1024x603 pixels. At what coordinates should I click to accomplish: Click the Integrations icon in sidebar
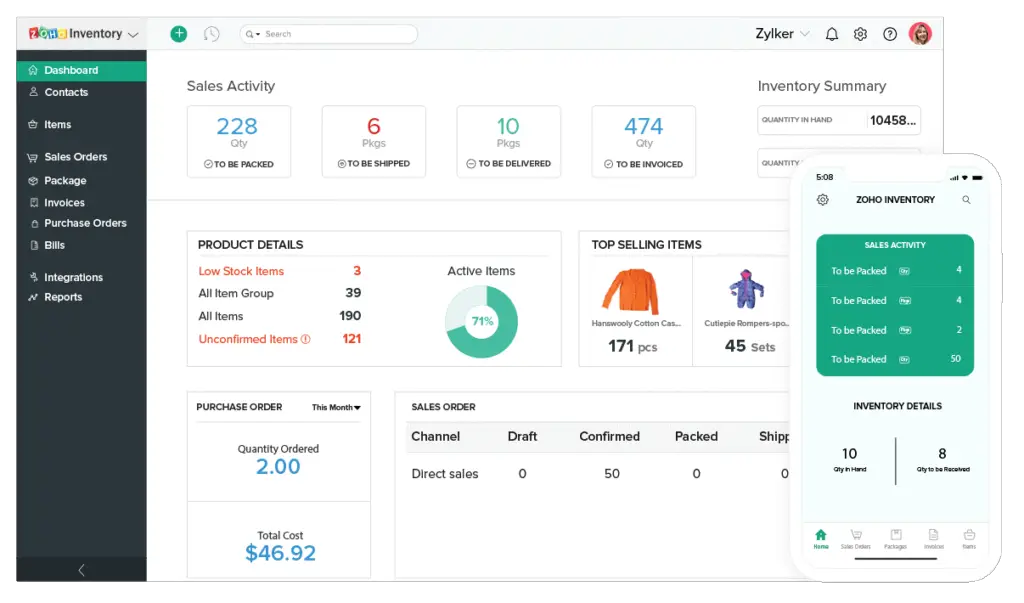pos(33,277)
